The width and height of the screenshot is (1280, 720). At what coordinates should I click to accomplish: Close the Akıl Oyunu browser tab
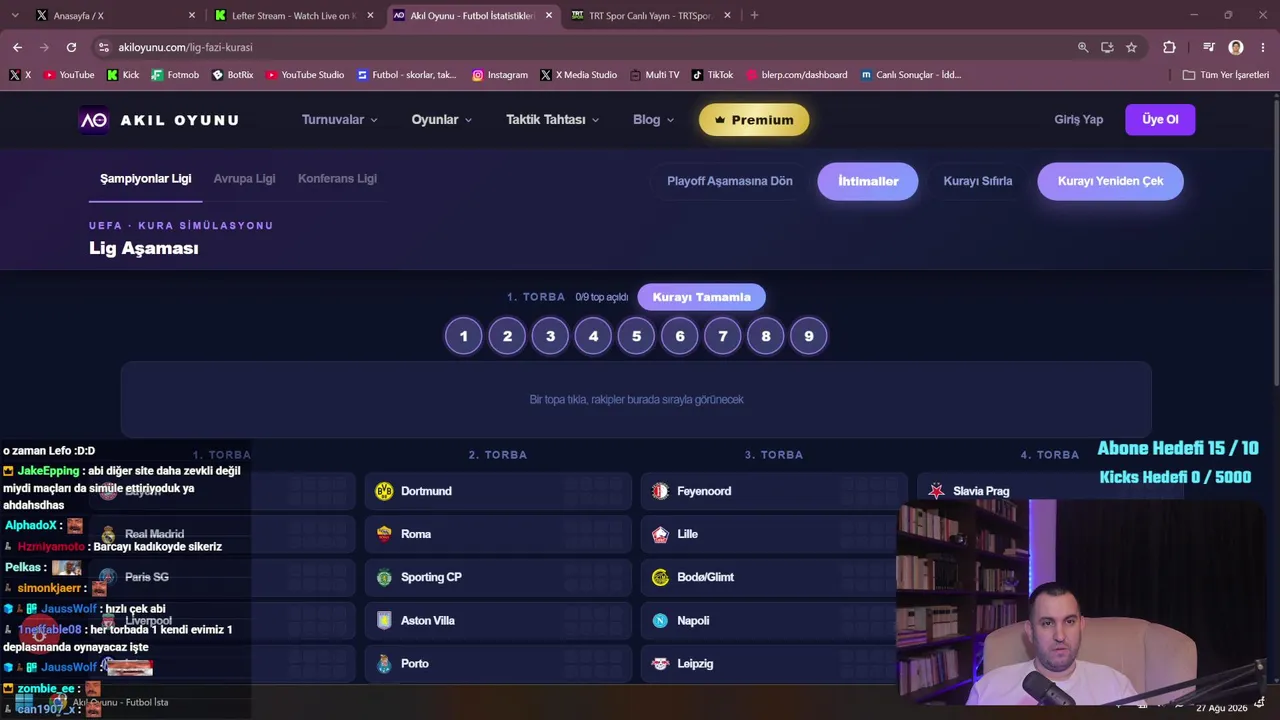pyautogui.click(x=548, y=15)
